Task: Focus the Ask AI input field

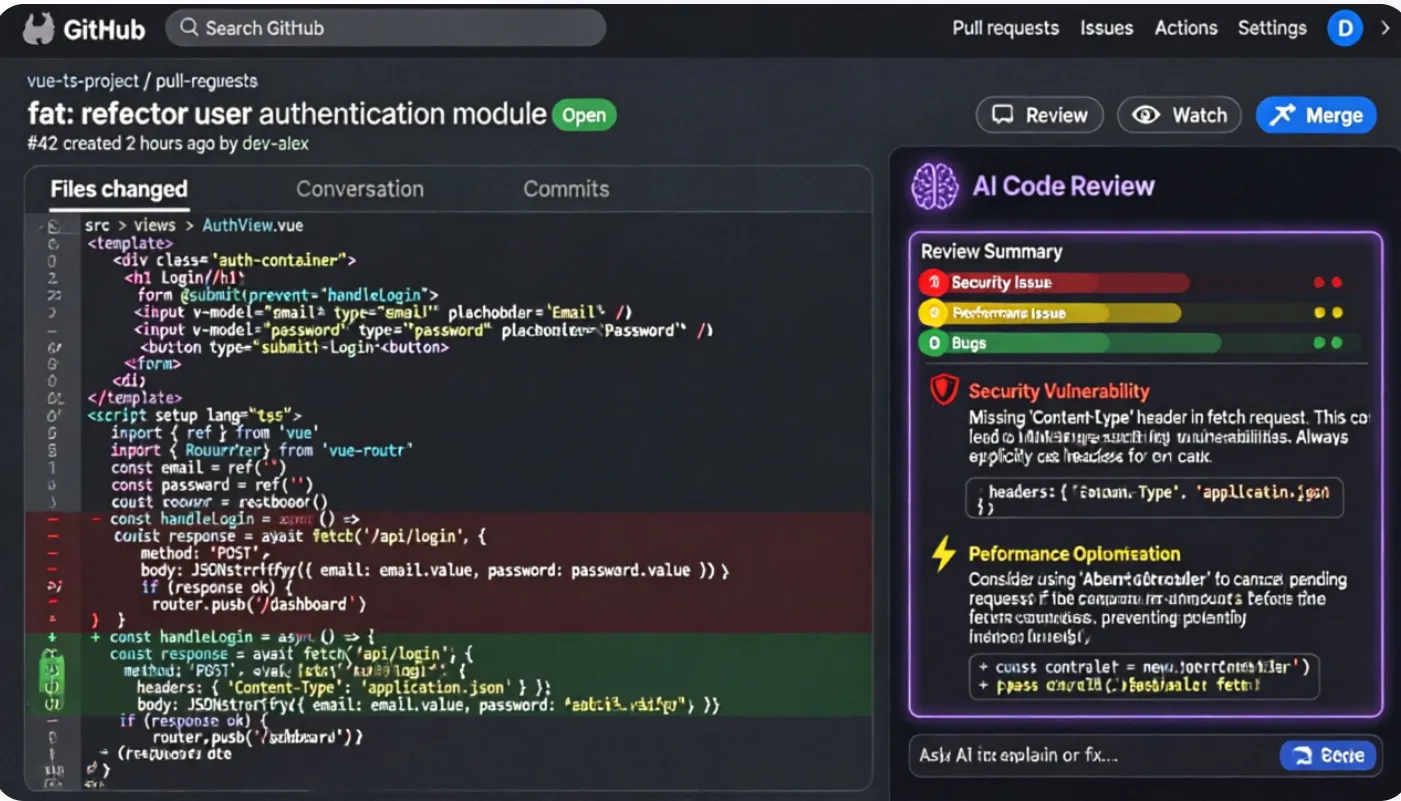Action: [x=1094, y=755]
